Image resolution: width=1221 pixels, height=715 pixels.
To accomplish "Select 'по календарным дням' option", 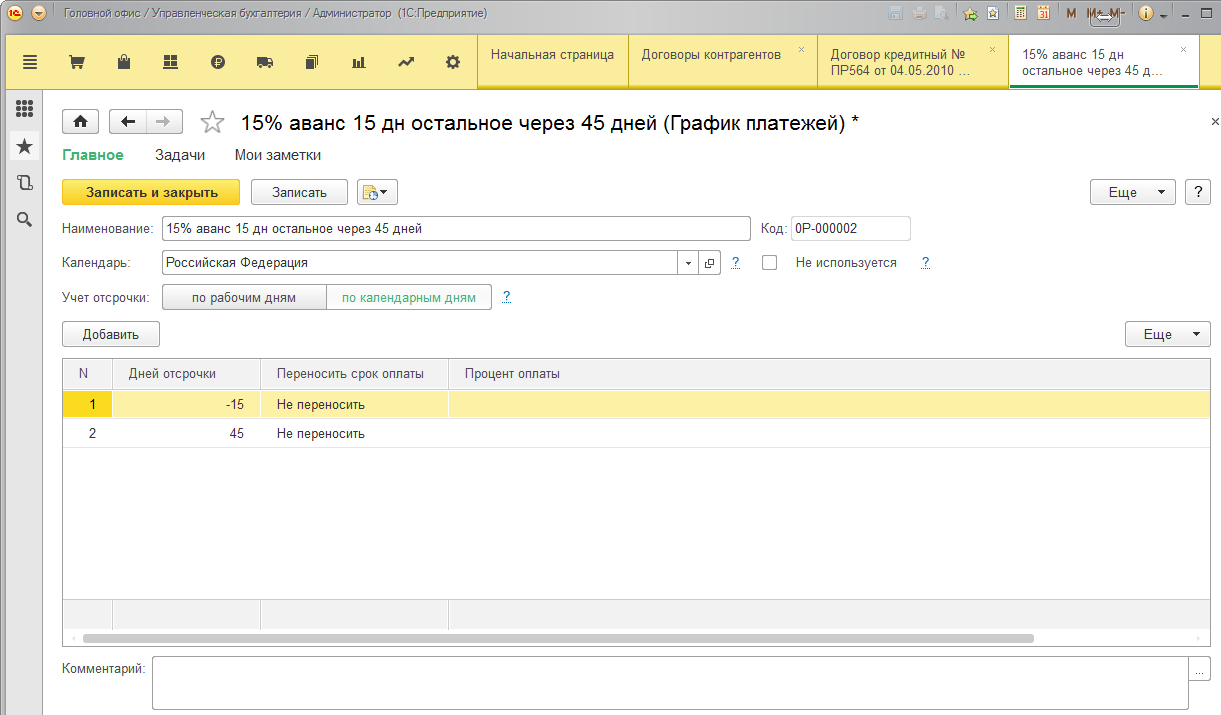I will (x=409, y=298).
